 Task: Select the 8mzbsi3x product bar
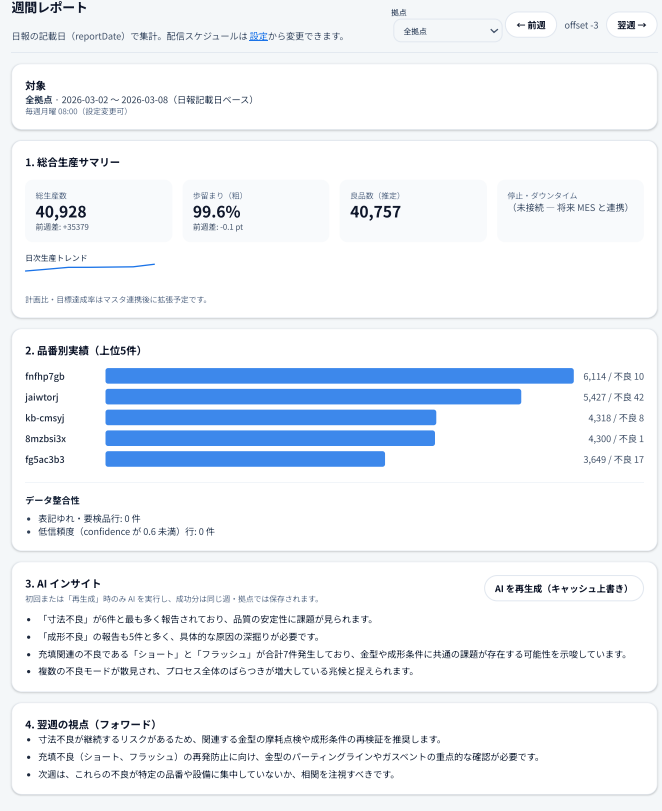pos(270,438)
